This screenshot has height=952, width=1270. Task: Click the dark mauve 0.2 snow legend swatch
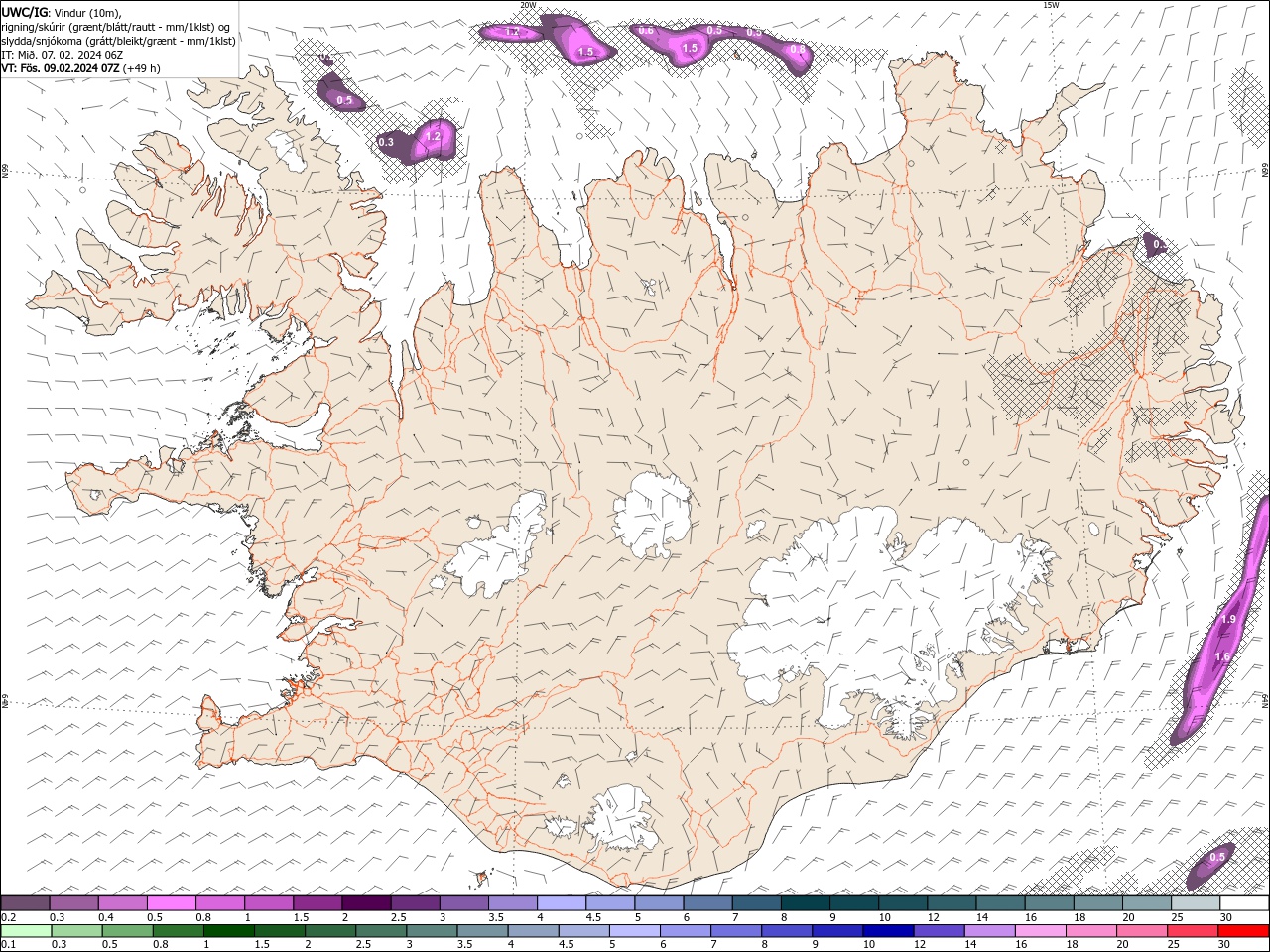[x=26, y=903]
